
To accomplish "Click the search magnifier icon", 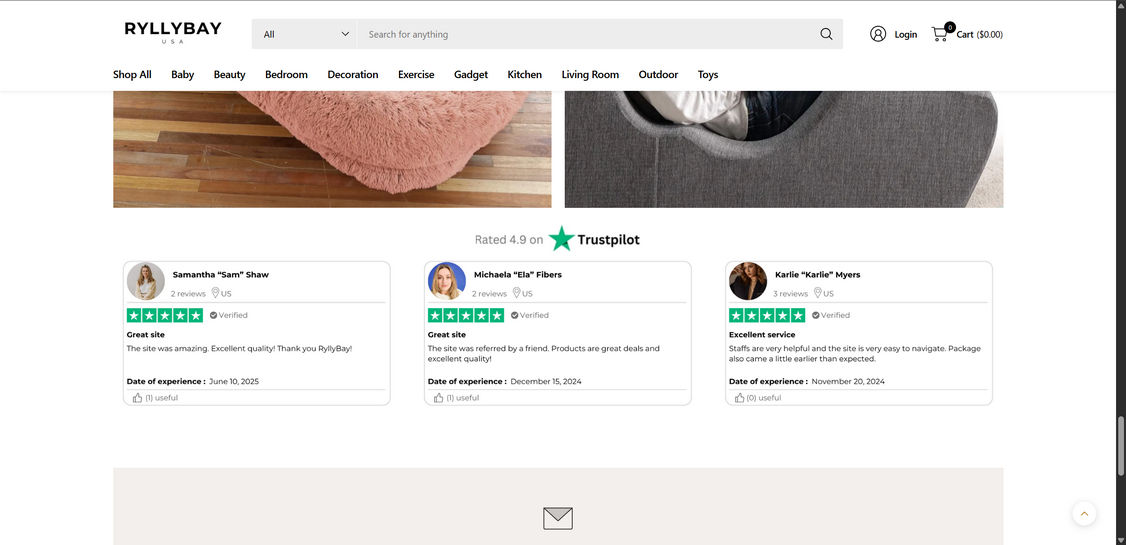I will pos(826,34).
